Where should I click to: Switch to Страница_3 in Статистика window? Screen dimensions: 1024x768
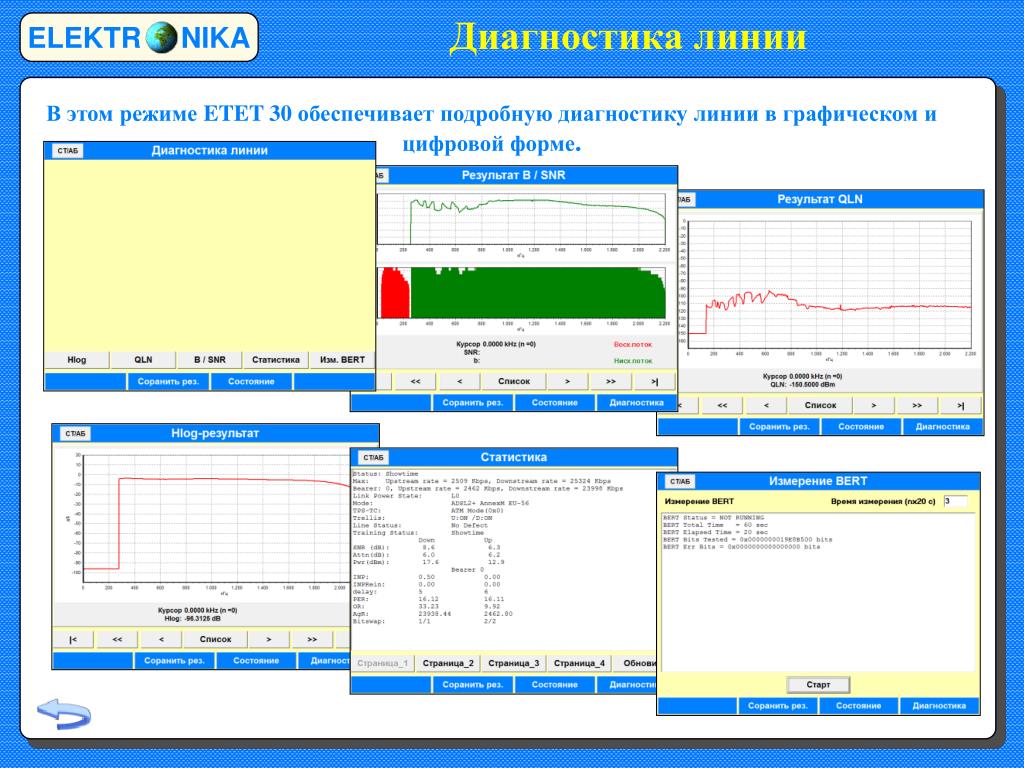tap(514, 664)
